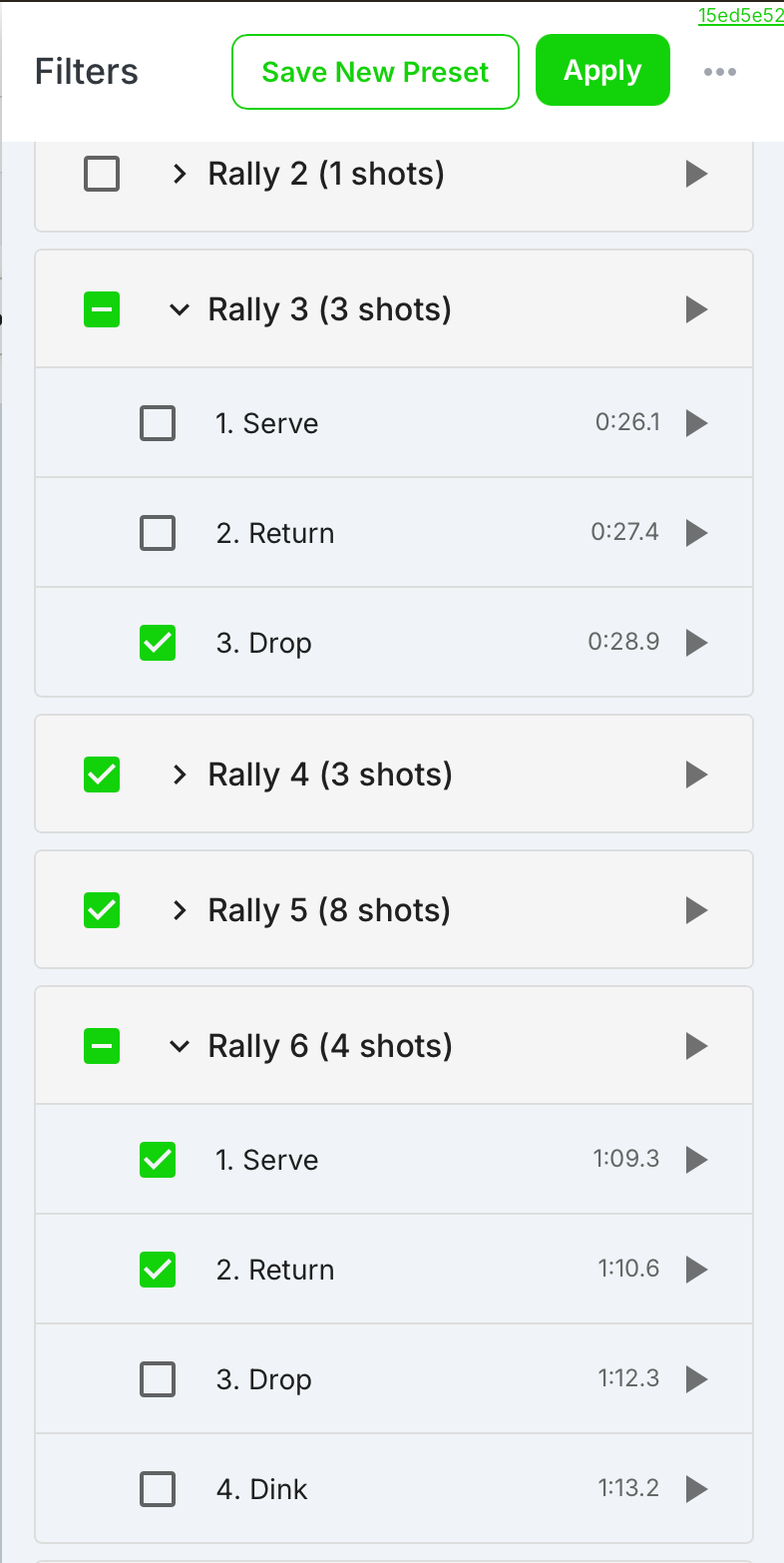
Task: Check the Rally 6 Dink checkbox
Action: pyautogui.click(x=158, y=1489)
